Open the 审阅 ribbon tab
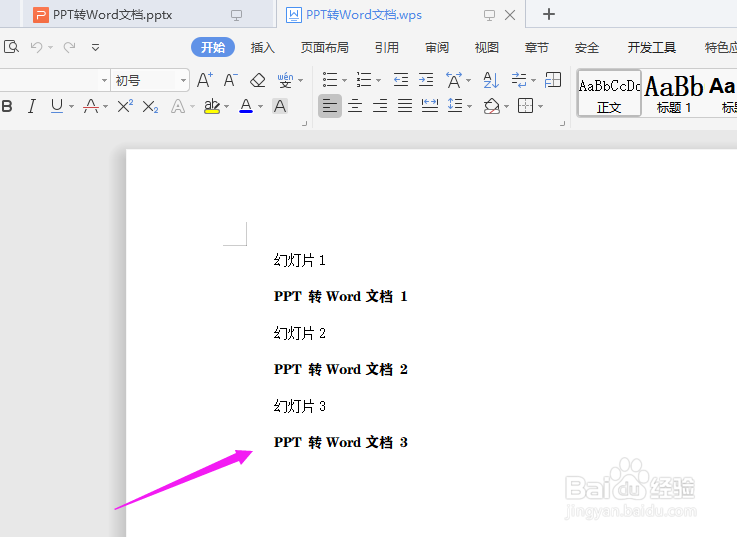The image size is (737, 537). 437,47
